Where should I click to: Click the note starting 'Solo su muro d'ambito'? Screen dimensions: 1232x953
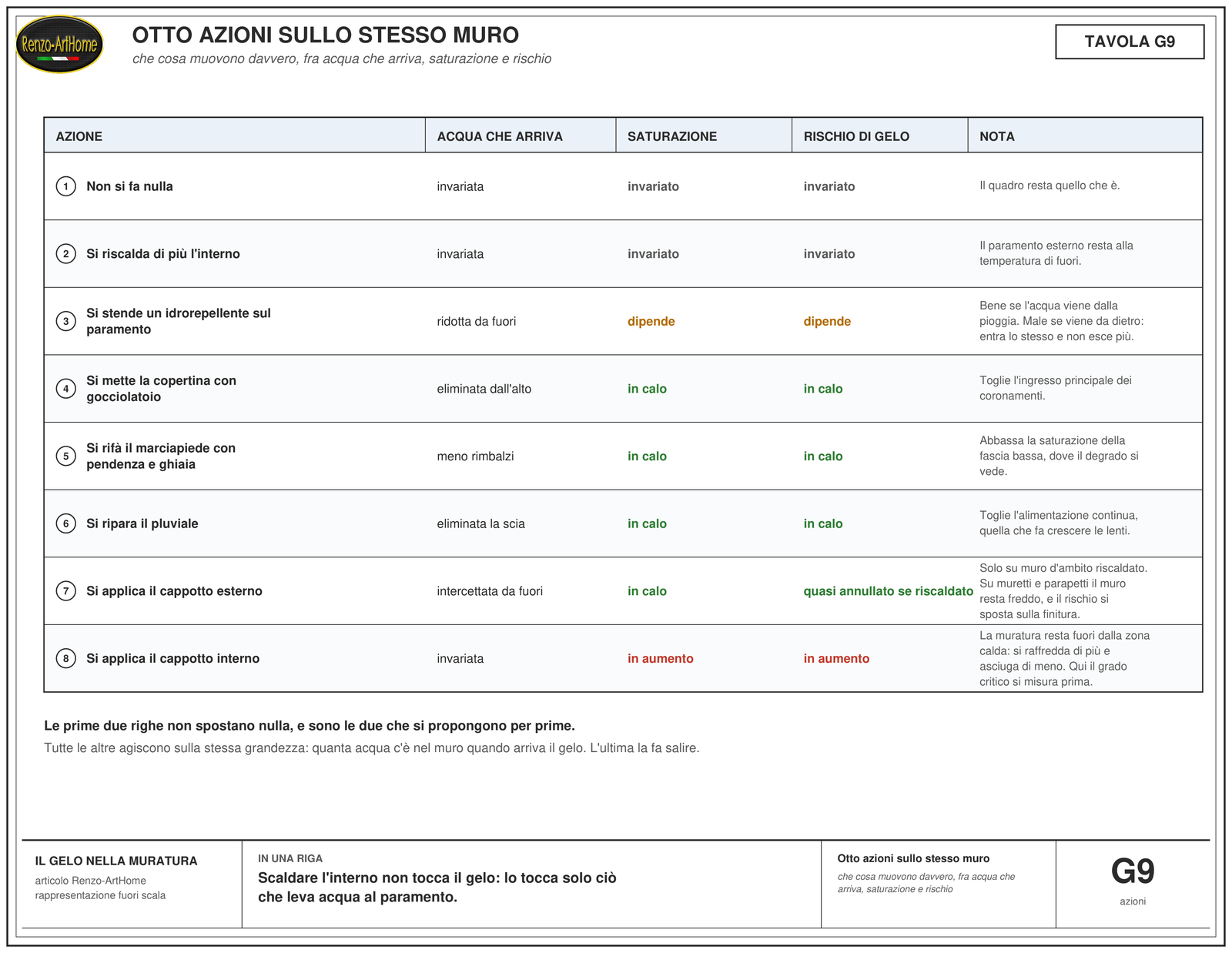tap(1063, 591)
